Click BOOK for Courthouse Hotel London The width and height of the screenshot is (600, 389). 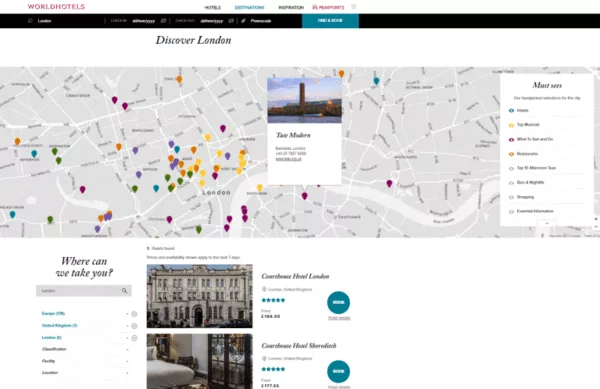(339, 303)
